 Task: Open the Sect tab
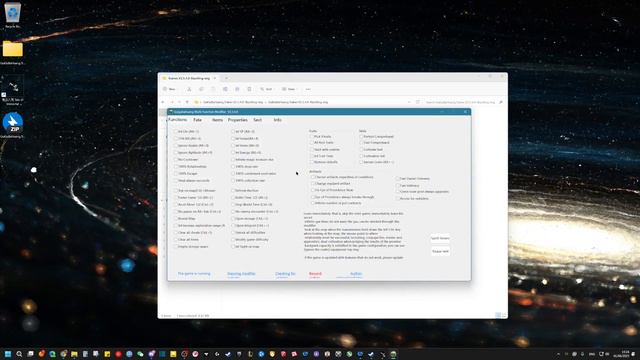click(x=258, y=120)
